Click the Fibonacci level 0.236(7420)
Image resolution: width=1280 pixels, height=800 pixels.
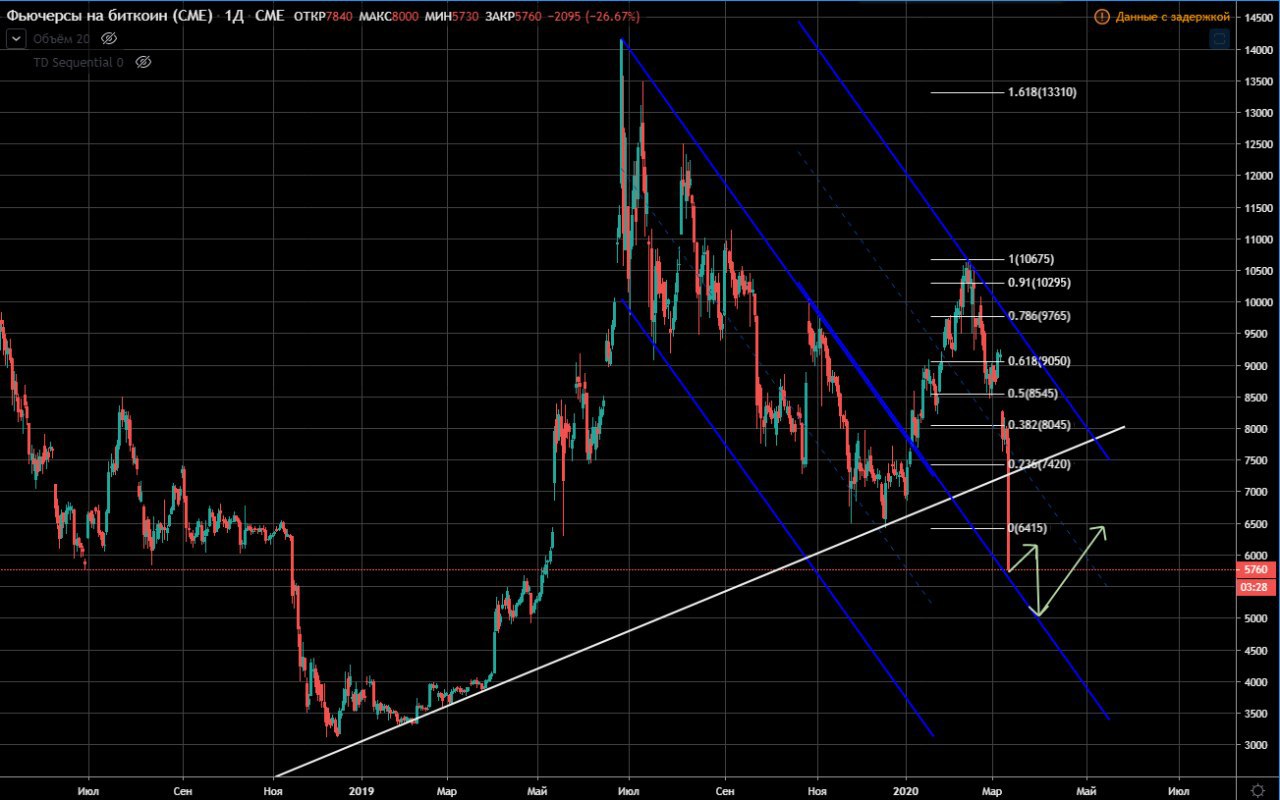click(x=1039, y=464)
